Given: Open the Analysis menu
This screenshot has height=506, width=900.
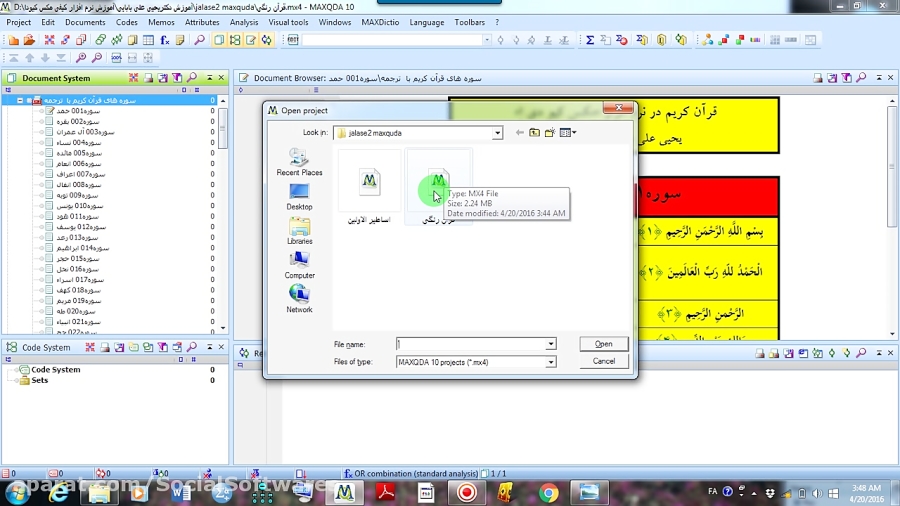Looking at the screenshot, I should coord(243,22).
